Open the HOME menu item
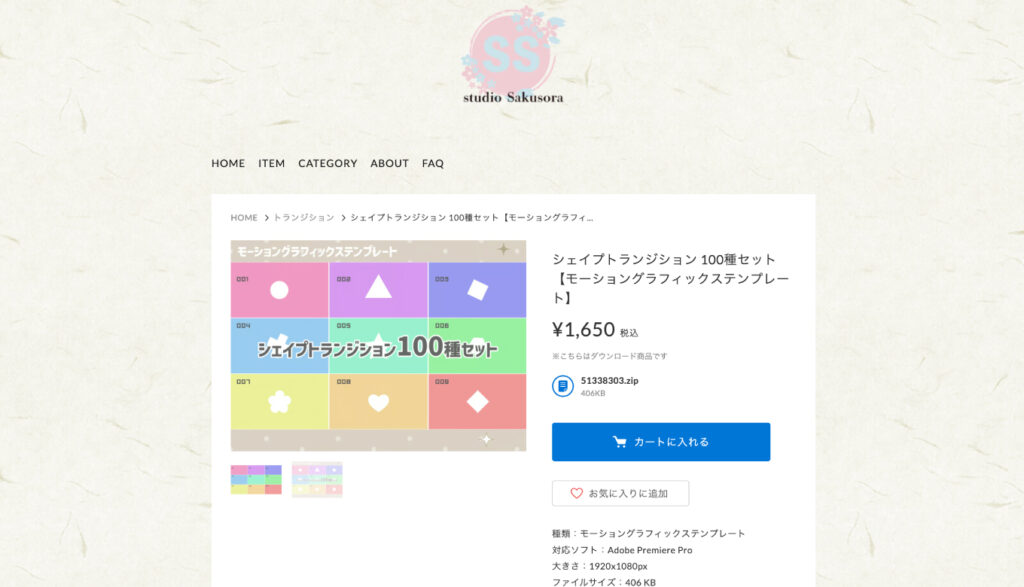 228,163
